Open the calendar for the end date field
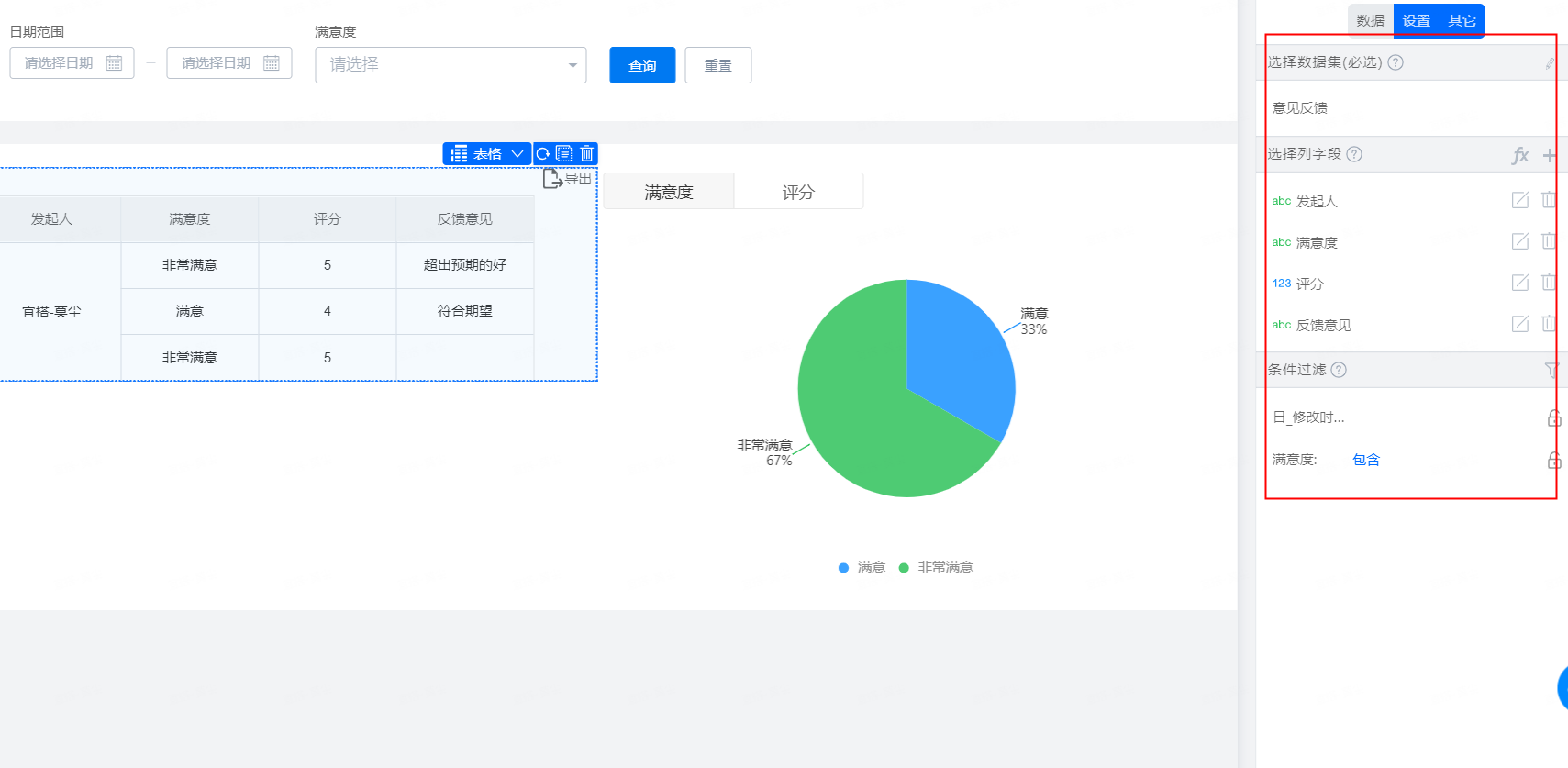The image size is (1568, 768). pyautogui.click(x=272, y=62)
